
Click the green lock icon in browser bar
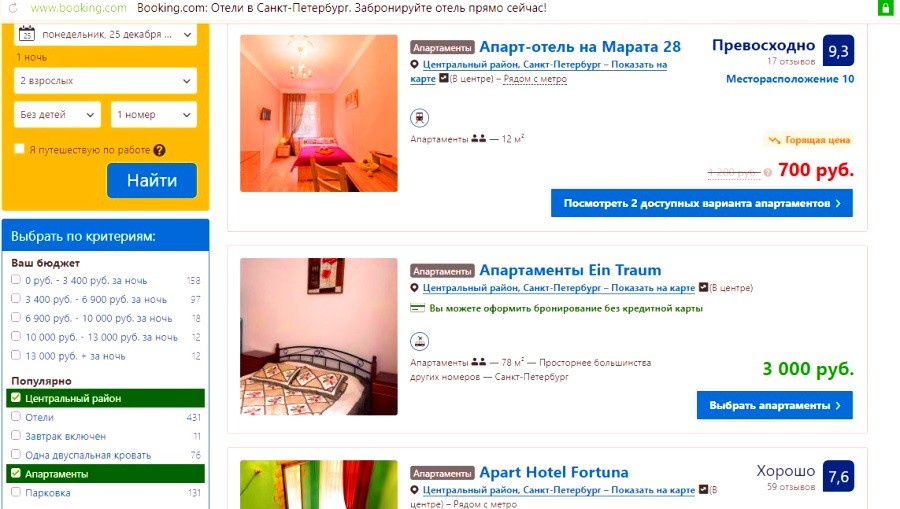pyautogui.click(x=885, y=7)
